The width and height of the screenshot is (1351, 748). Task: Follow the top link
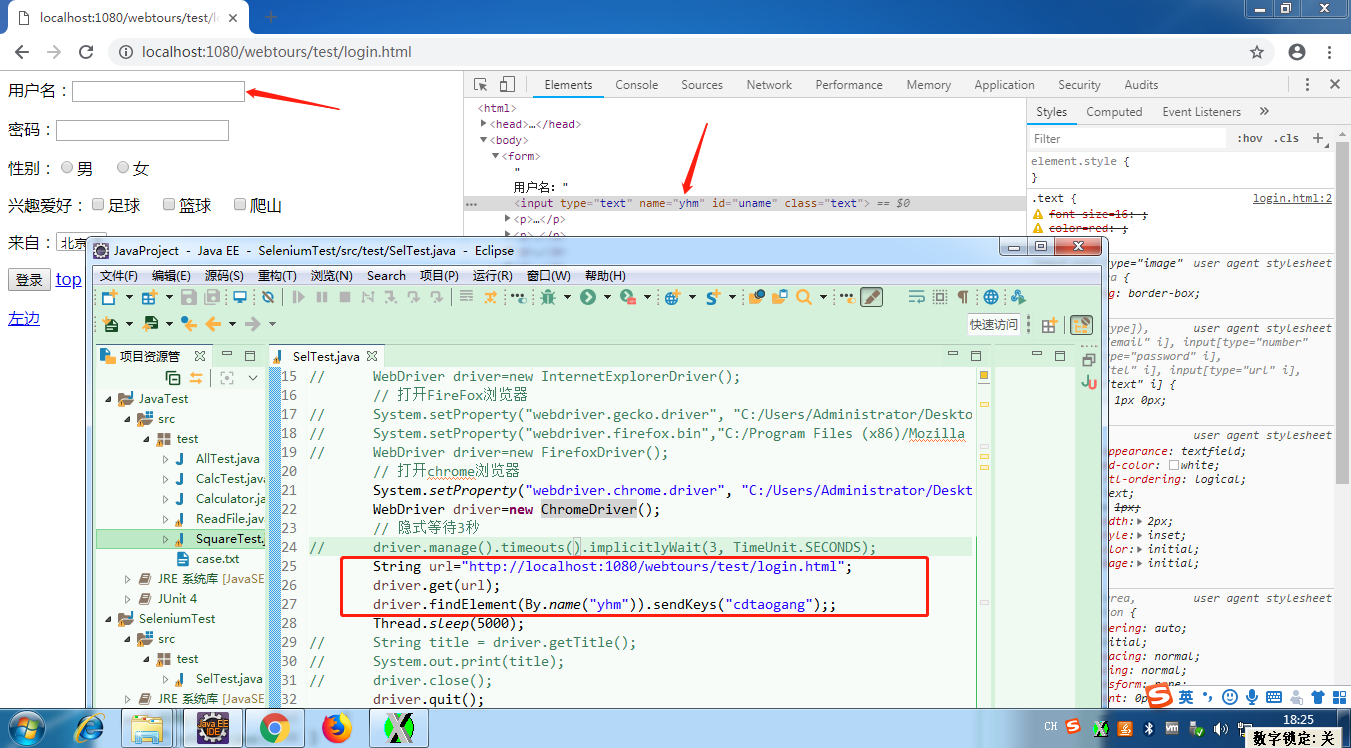[x=69, y=280]
